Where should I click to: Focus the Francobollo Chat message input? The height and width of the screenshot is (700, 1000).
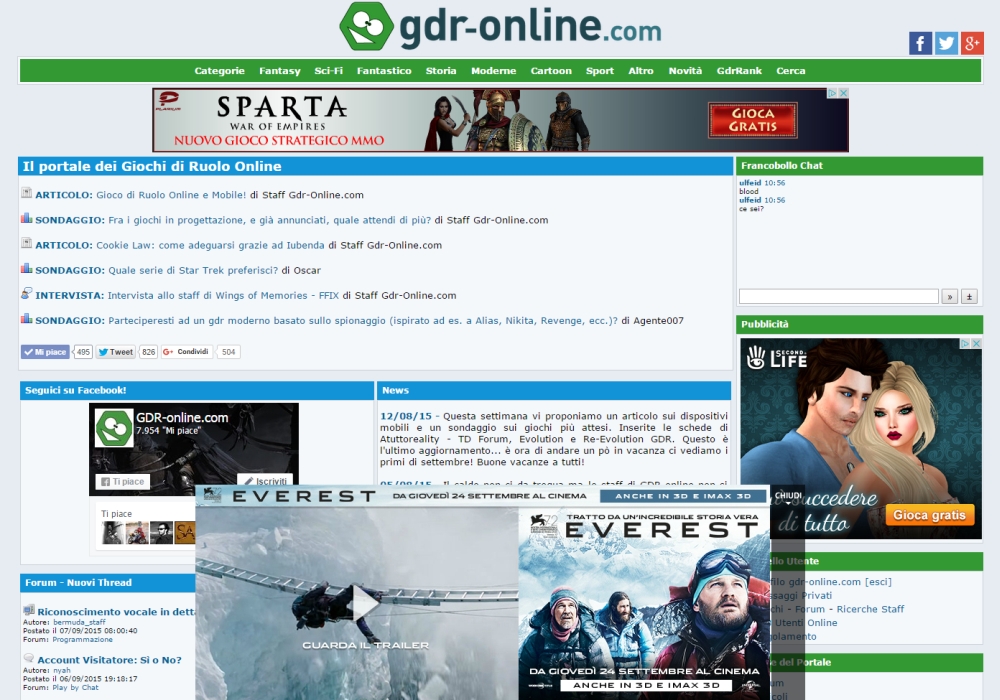pyautogui.click(x=839, y=296)
